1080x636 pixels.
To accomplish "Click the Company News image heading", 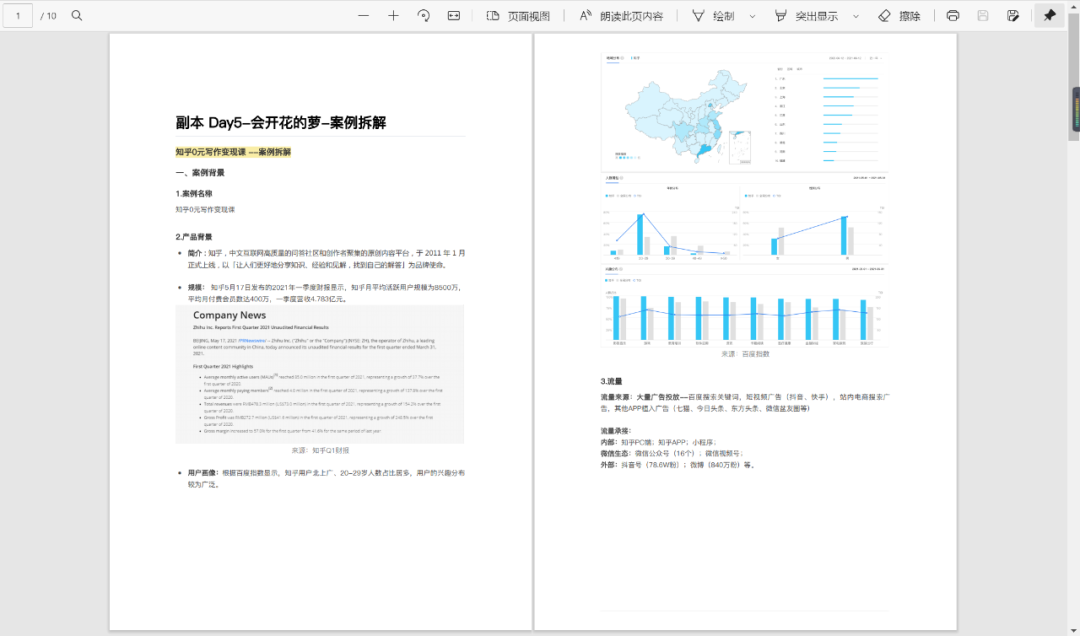I will [x=229, y=315].
